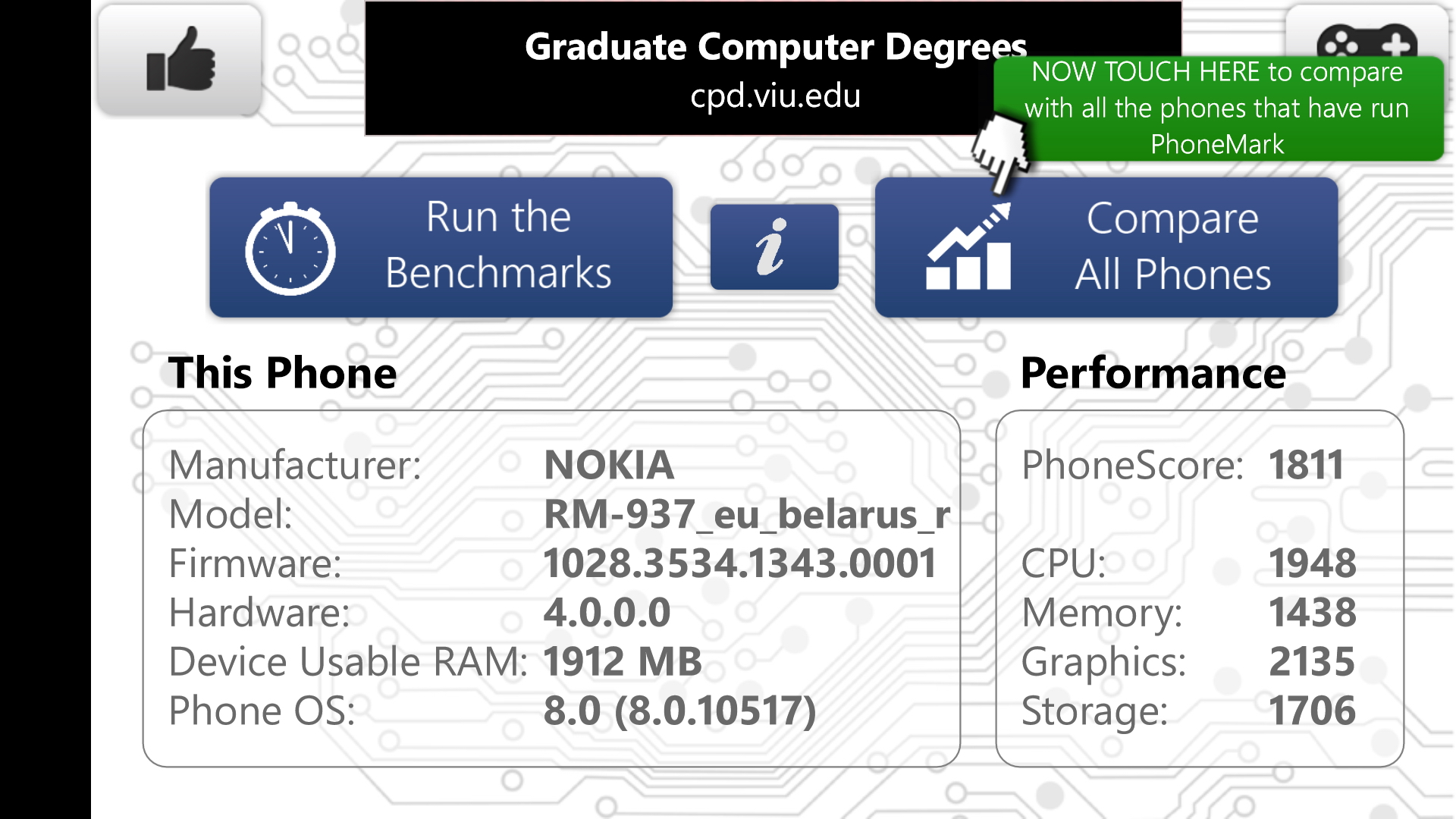1456x819 pixels.
Task: Select the Graphics score 2135
Action: 1312,662
